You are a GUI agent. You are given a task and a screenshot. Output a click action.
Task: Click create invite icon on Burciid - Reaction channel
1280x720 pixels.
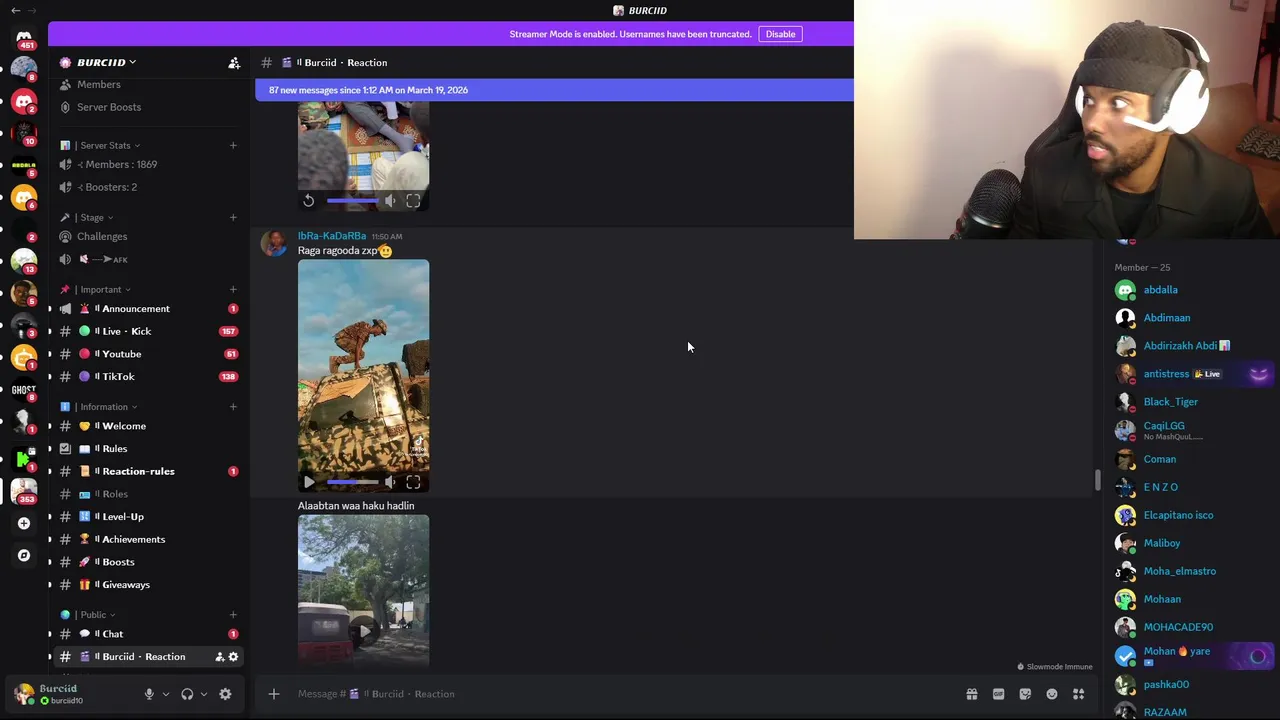(x=219, y=657)
